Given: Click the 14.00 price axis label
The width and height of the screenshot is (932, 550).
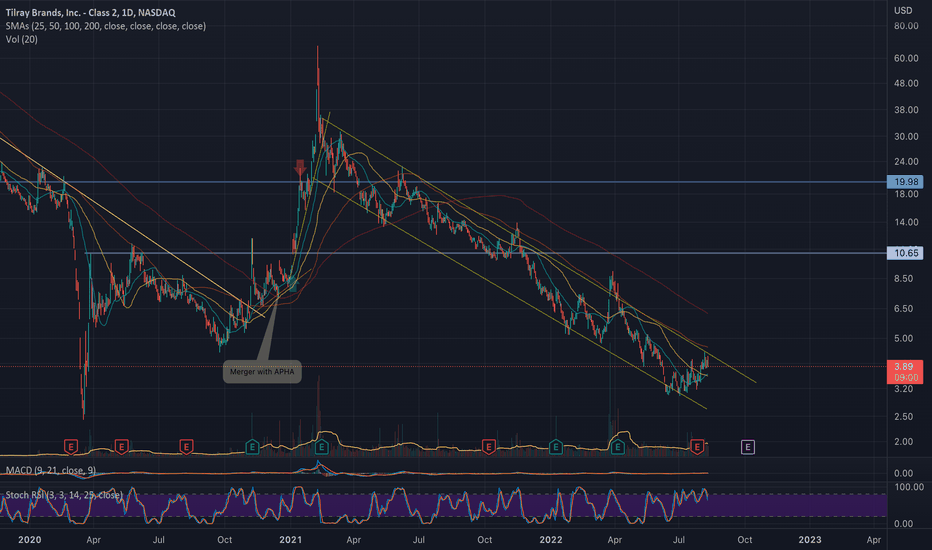Looking at the screenshot, I should (906, 222).
